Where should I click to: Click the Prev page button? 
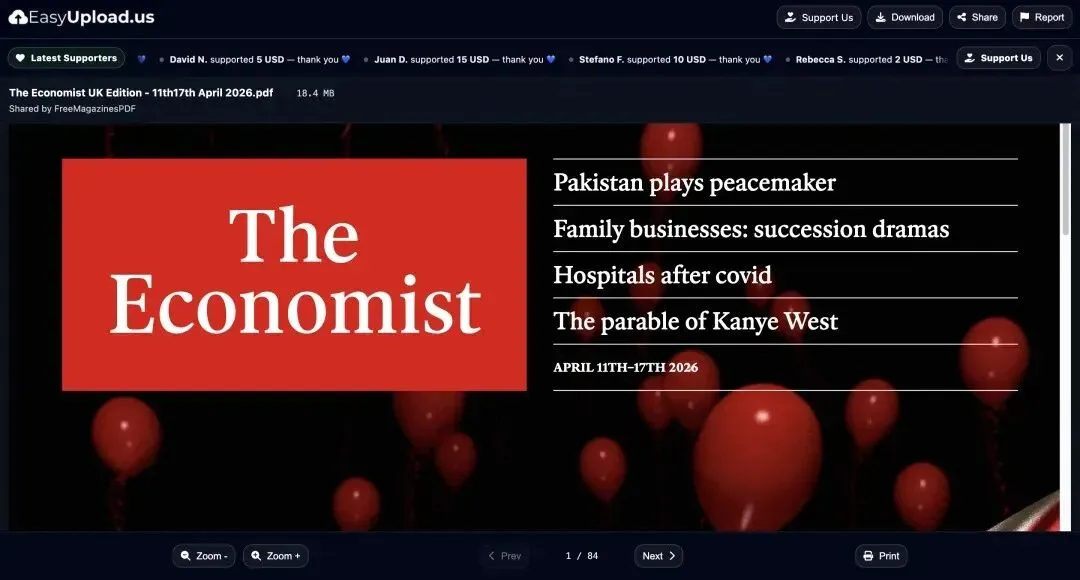pyautogui.click(x=504, y=556)
